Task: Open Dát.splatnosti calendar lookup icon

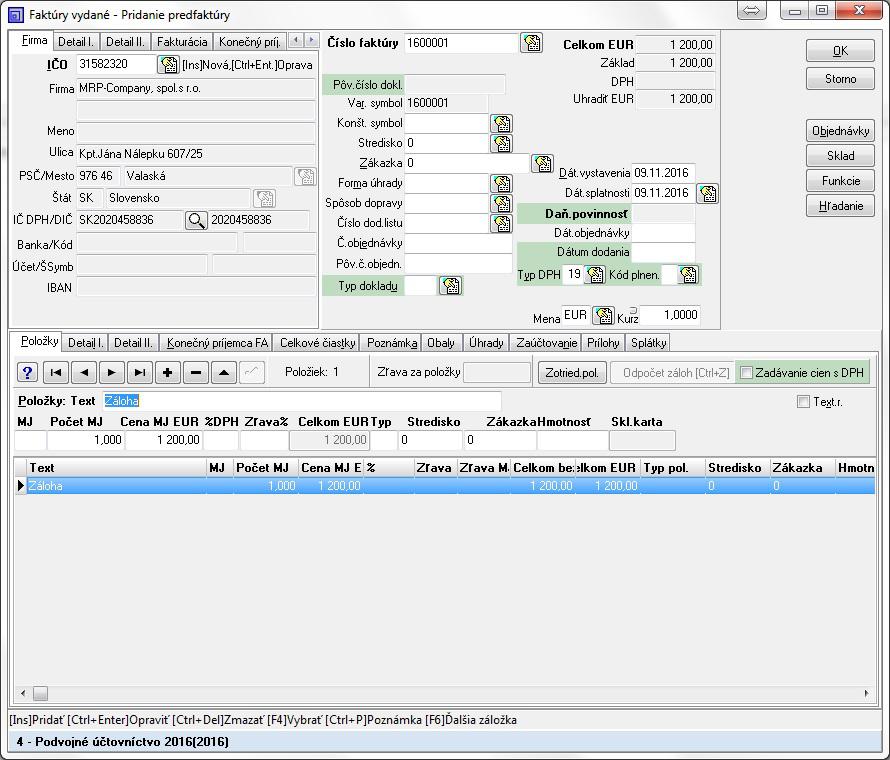Action: click(708, 194)
